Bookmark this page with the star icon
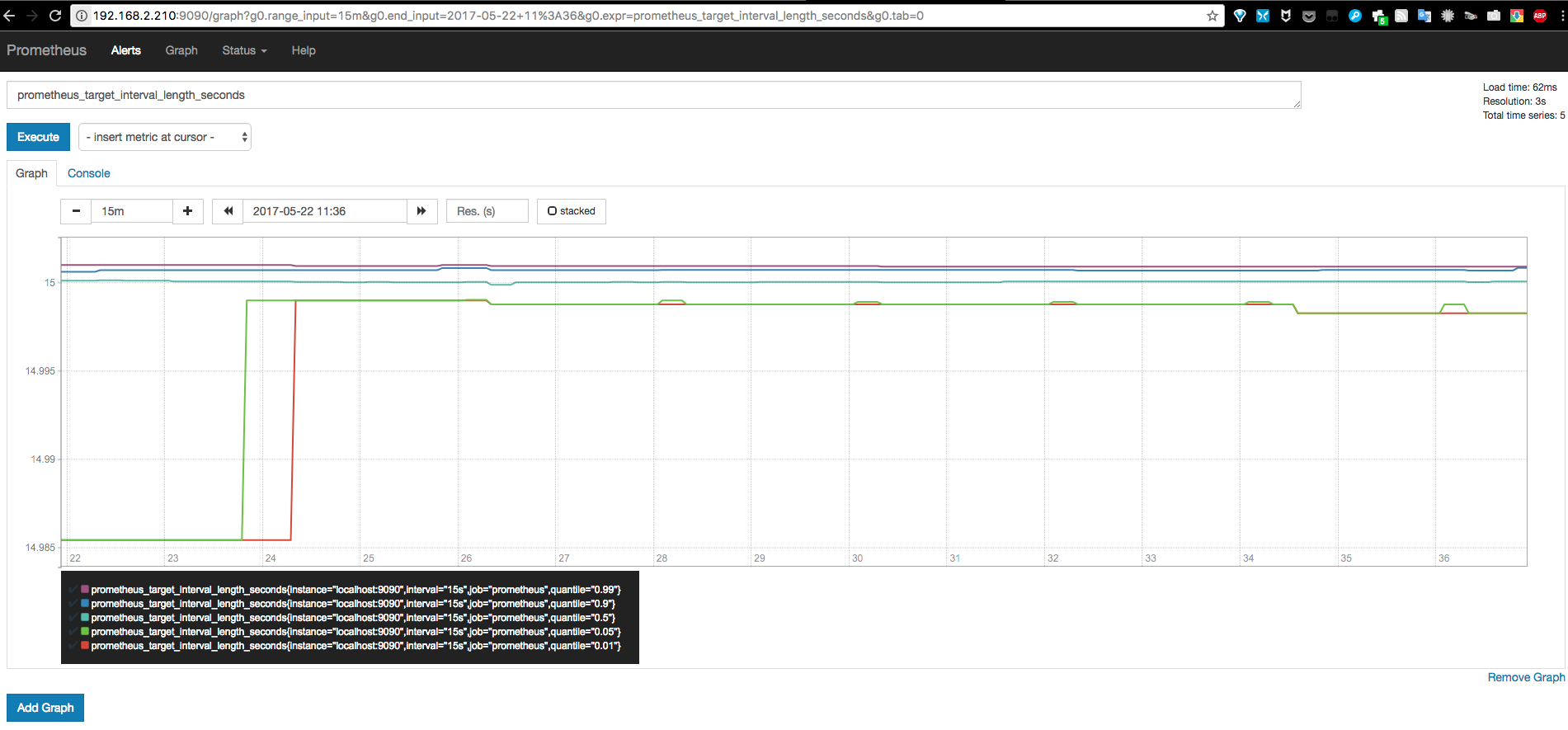Image resolution: width=1568 pixels, height=730 pixels. point(1212,16)
